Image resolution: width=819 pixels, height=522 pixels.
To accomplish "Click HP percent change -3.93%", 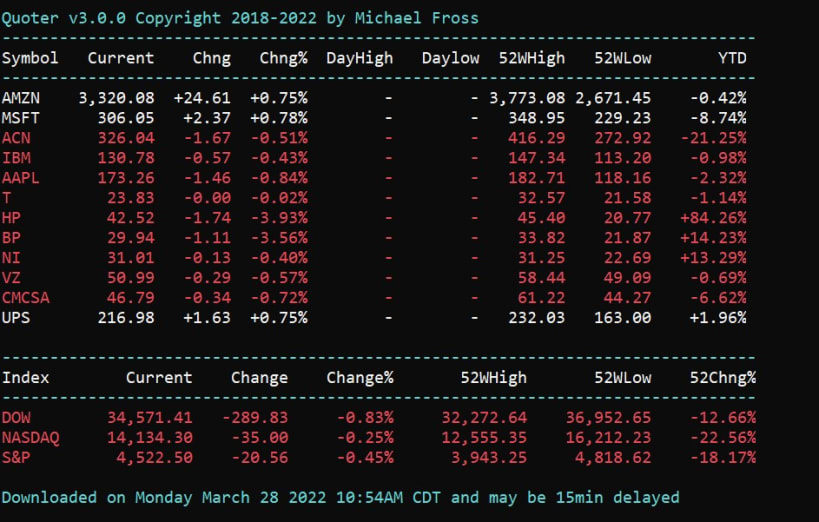I will click(278, 218).
